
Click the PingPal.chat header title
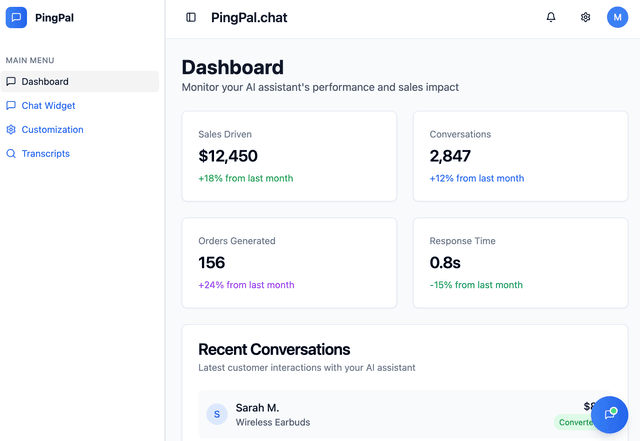[x=249, y=18]
